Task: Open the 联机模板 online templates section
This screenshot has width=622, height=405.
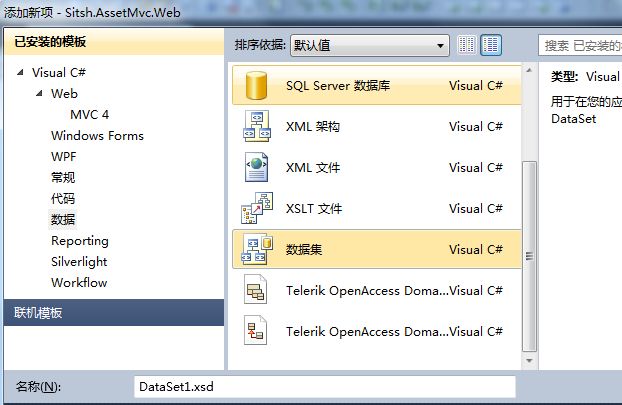Action: point(114,313)
